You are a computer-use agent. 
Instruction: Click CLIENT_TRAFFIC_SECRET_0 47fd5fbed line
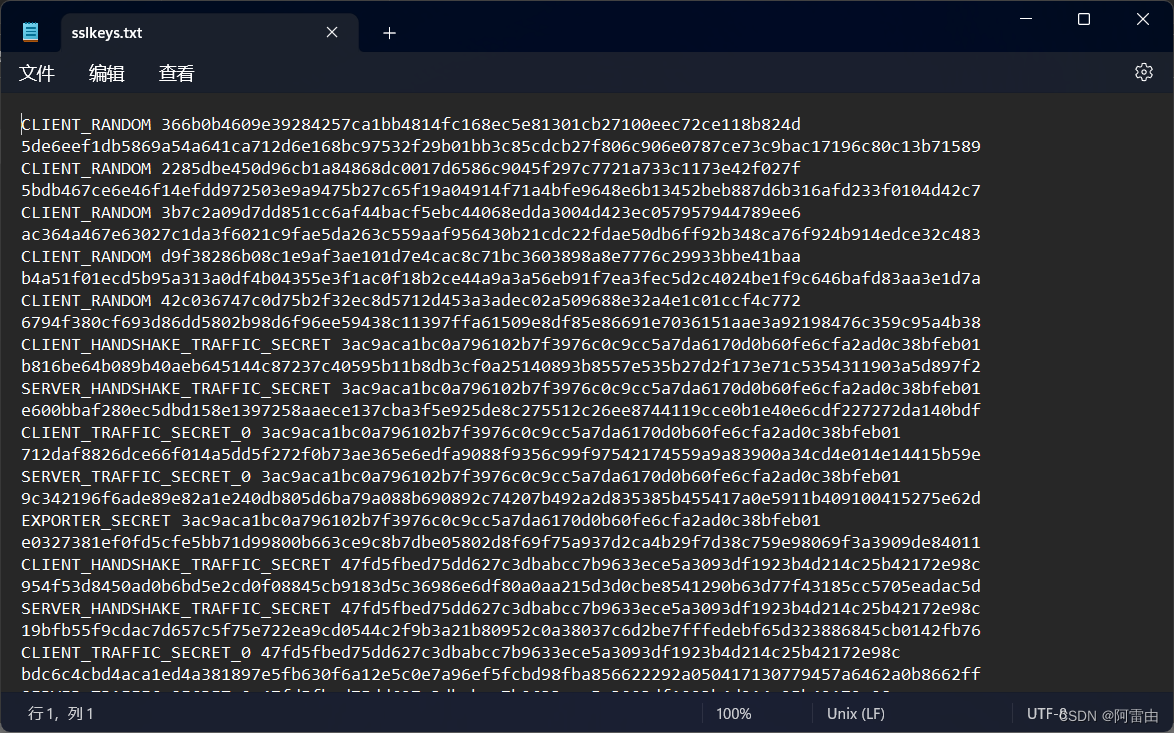click(x=460, y=653)
